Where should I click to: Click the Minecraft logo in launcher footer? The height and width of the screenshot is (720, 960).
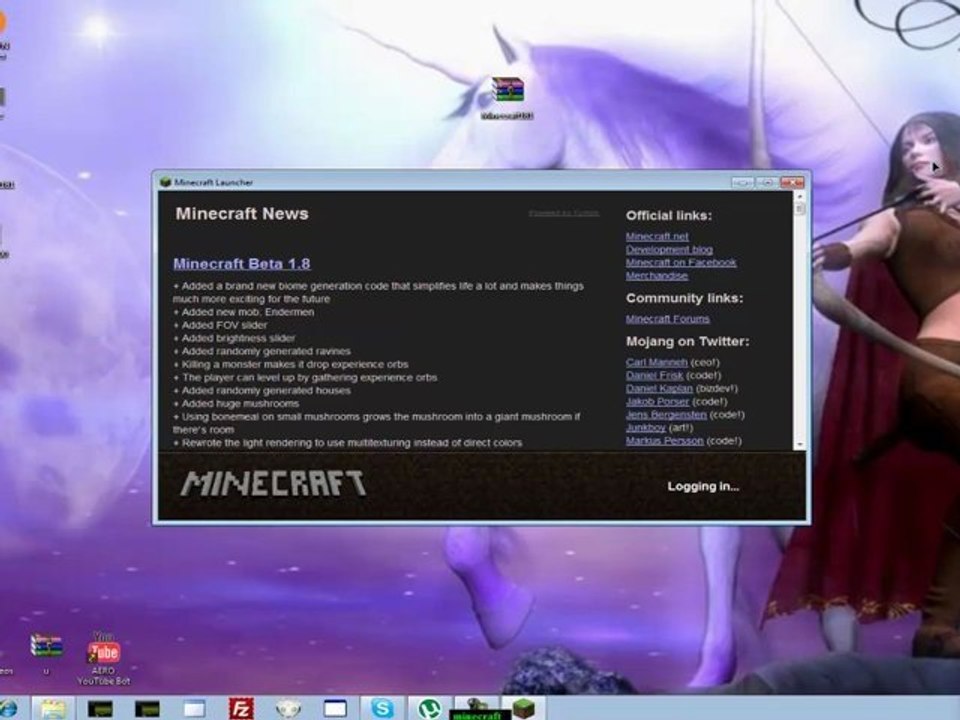click(273, 484)
